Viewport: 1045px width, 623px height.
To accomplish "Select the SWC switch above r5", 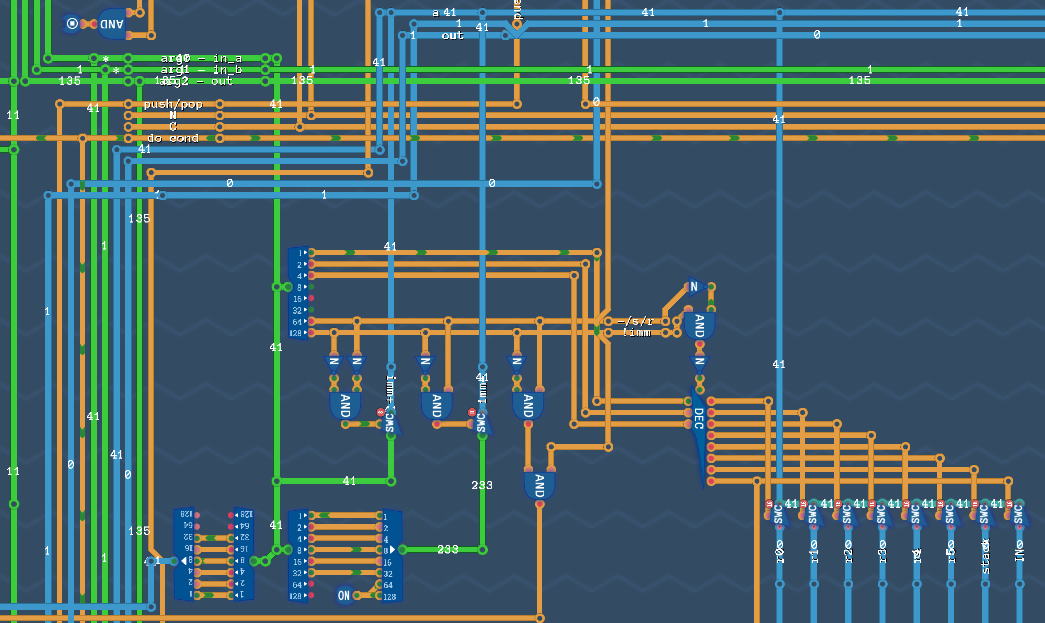I will coord(950,514).
